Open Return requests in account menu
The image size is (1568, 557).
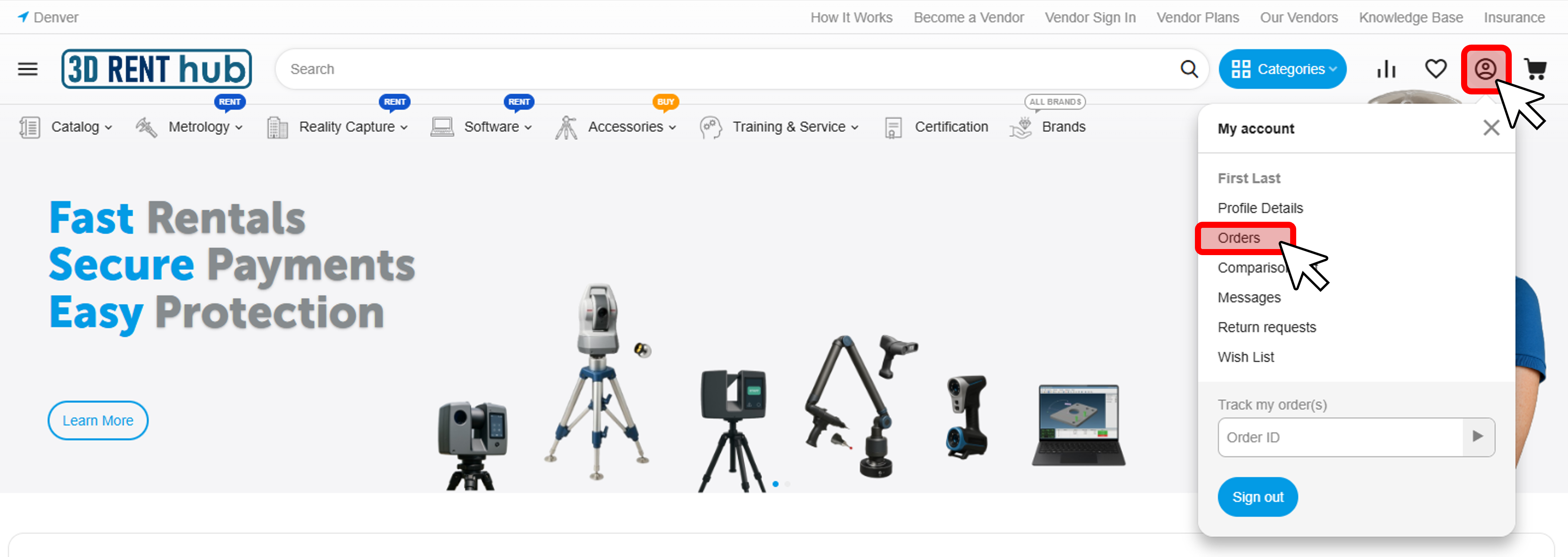click(1266, 327)
